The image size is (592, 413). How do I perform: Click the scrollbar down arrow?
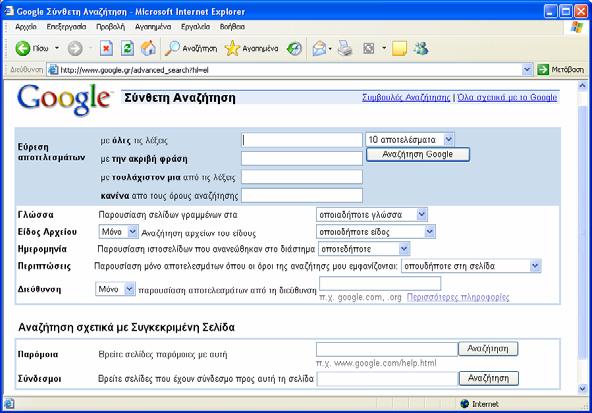(583, 388)
